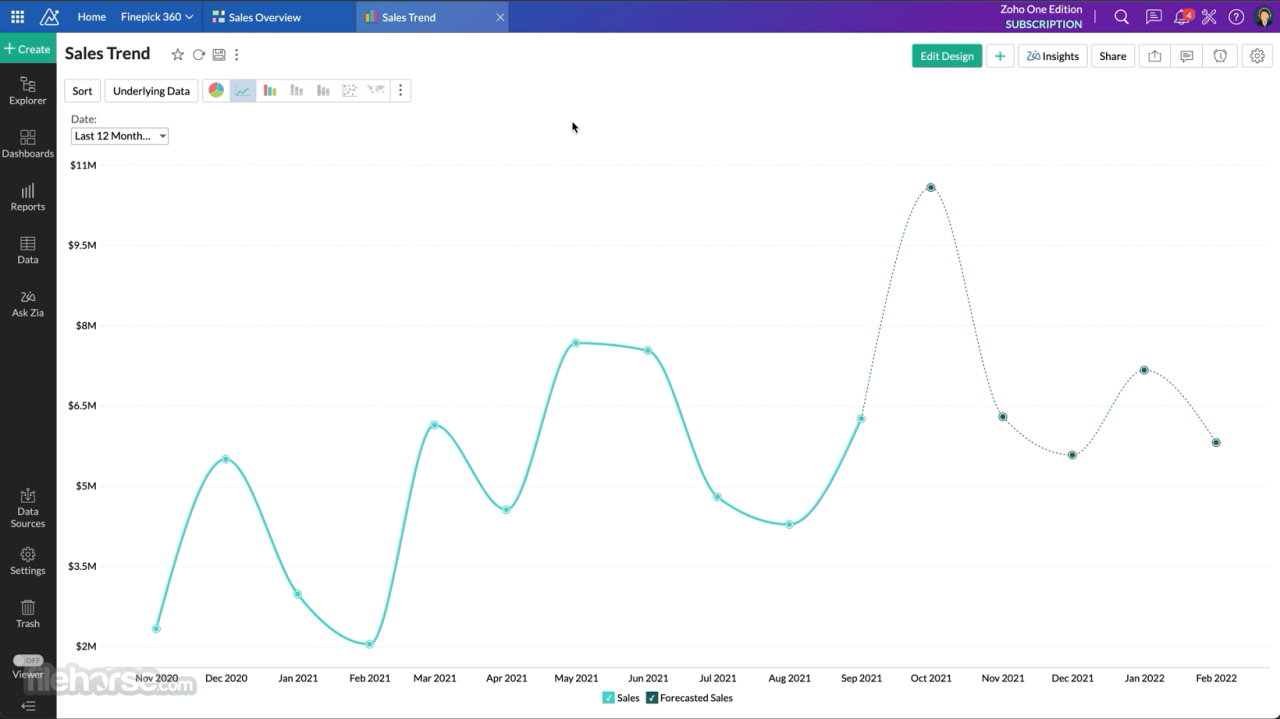Disable the Forecasted Sales legend checkbox
The width and height of the screenshot is (1280, 719).
(651, 697)
